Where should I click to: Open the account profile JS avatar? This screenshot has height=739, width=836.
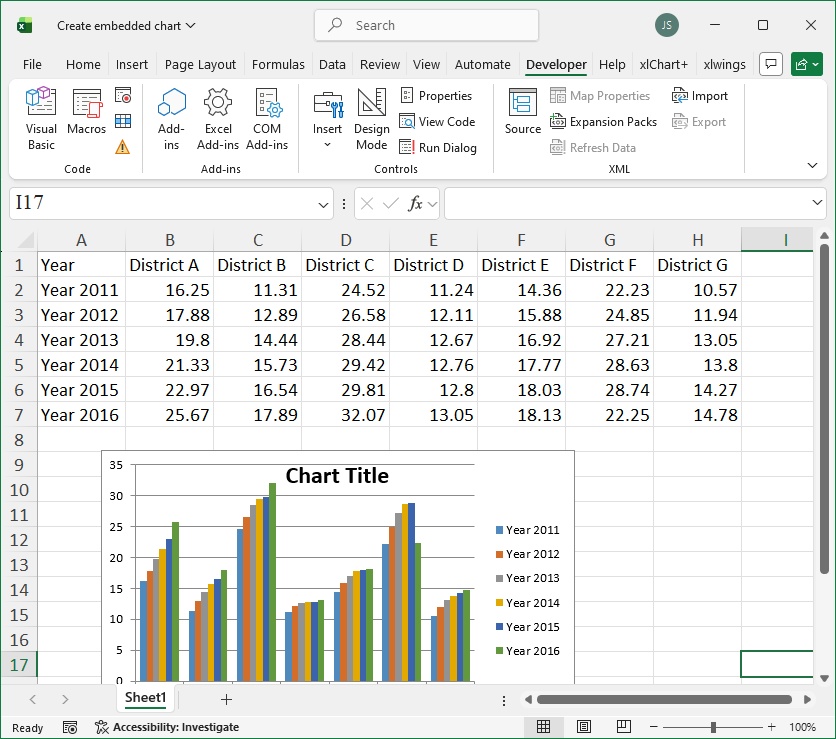(x=666, y=25)
